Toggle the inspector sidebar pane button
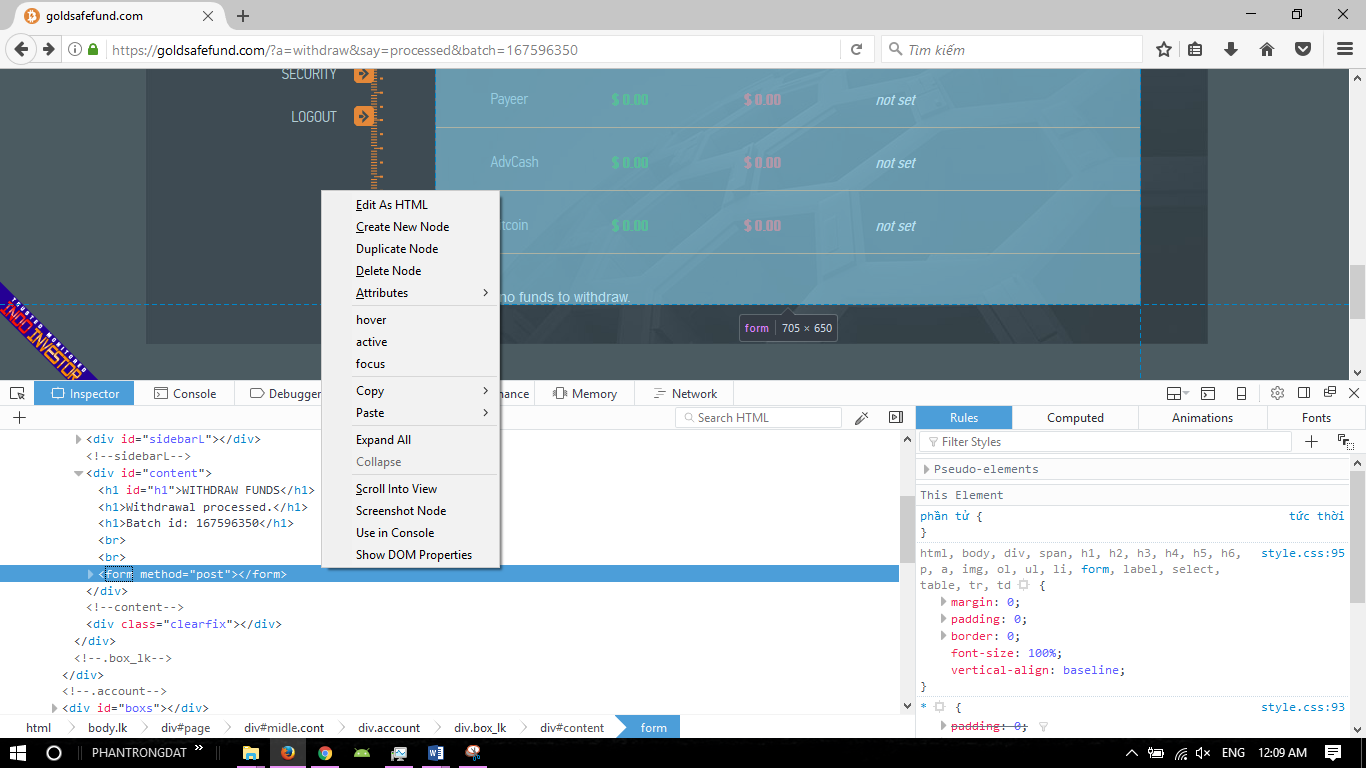Image resolution: width=1366 pixels, height=768 pixels. tap(895, 418)
